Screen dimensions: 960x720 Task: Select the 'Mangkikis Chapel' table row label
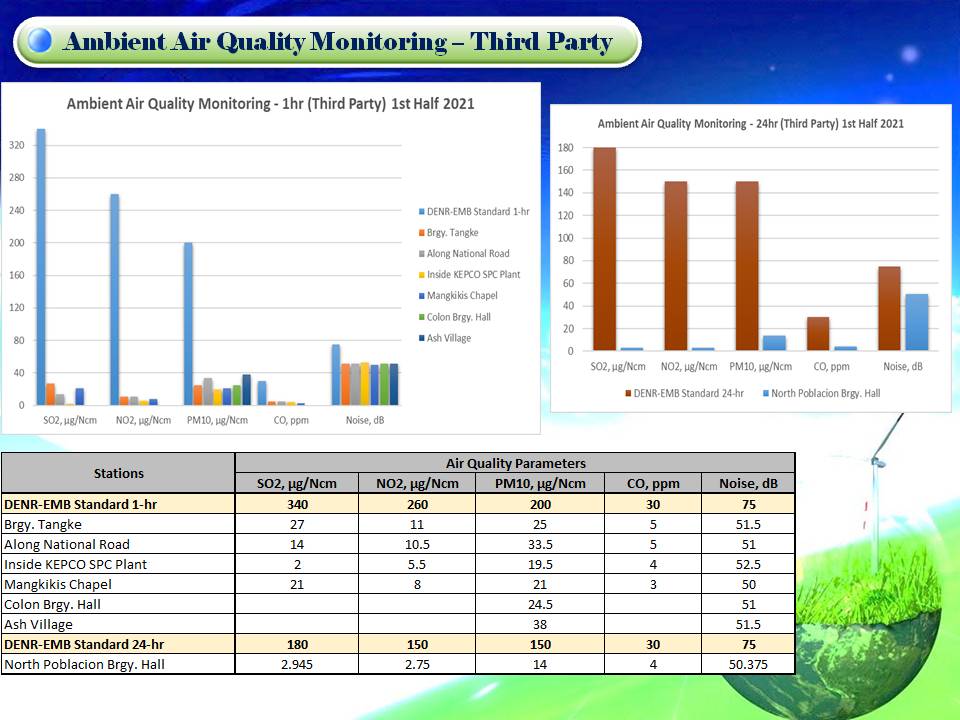(x=58, y=585)
